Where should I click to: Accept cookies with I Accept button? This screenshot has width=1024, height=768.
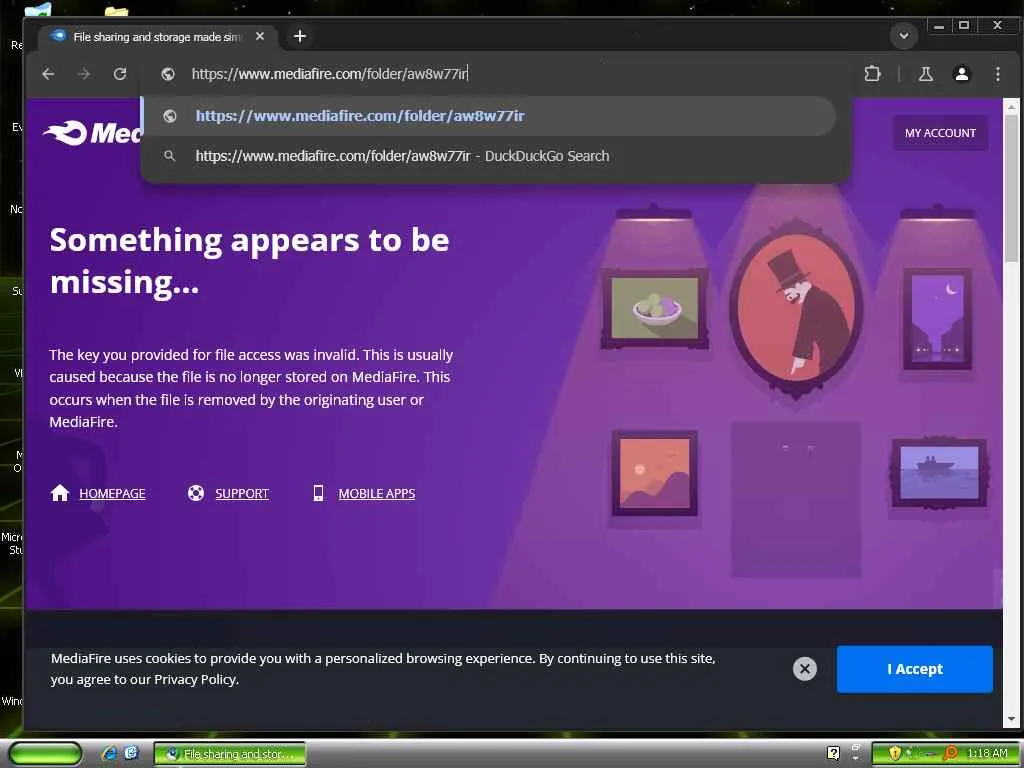point(914,669)
